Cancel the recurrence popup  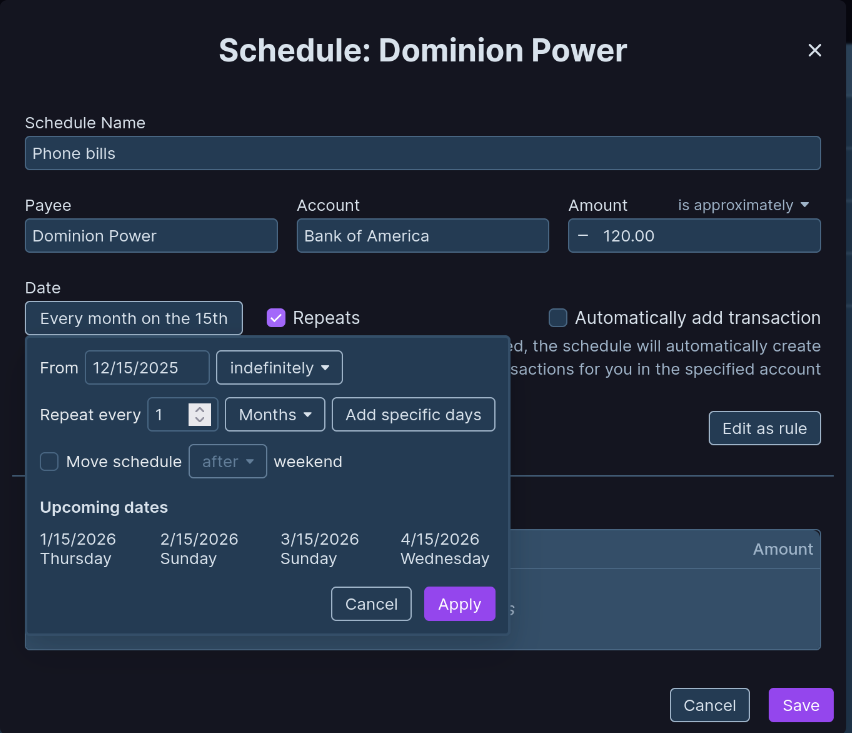click(x=371, y=604)
